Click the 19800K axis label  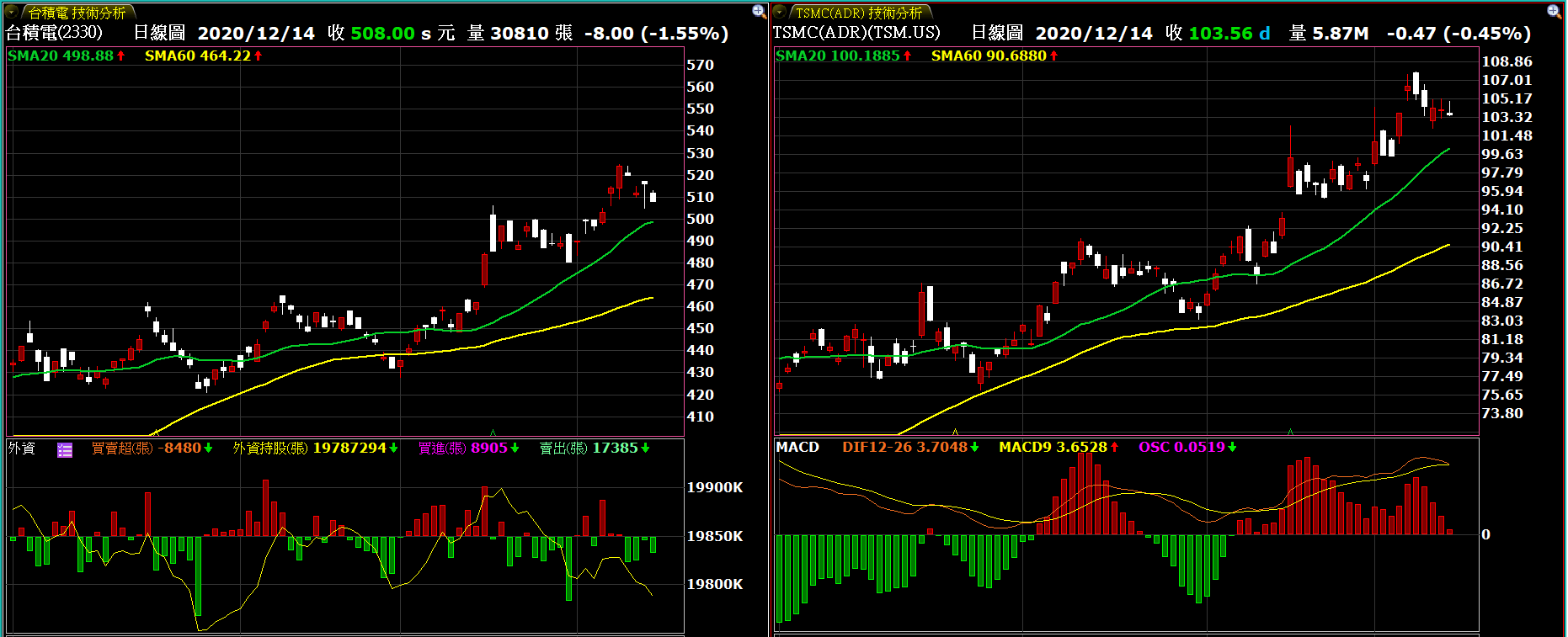[715, 584]
